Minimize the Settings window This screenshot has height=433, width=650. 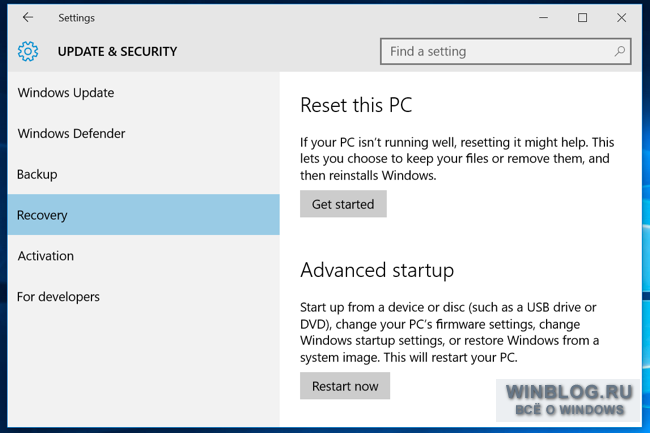coord(543,17)
